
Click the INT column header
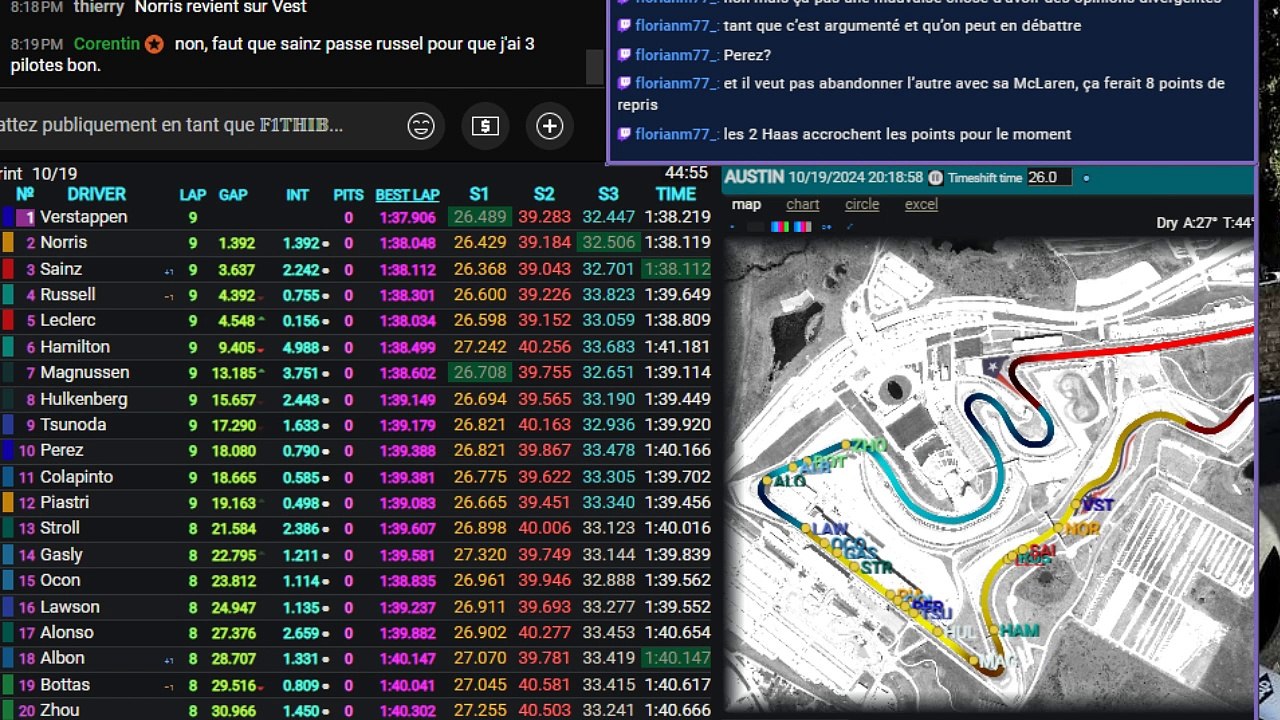pos(297,195)
